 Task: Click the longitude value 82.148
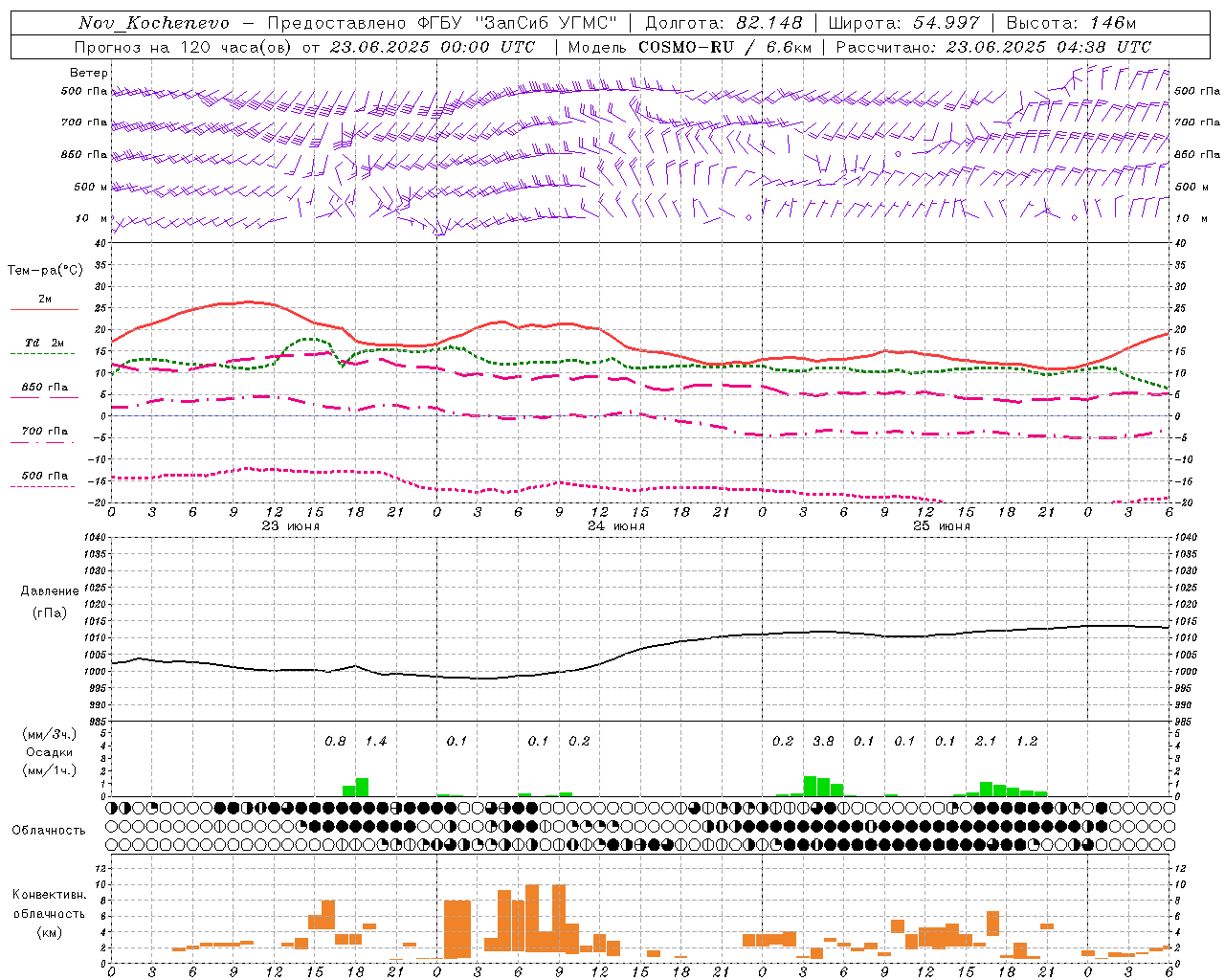click(768, 23)
